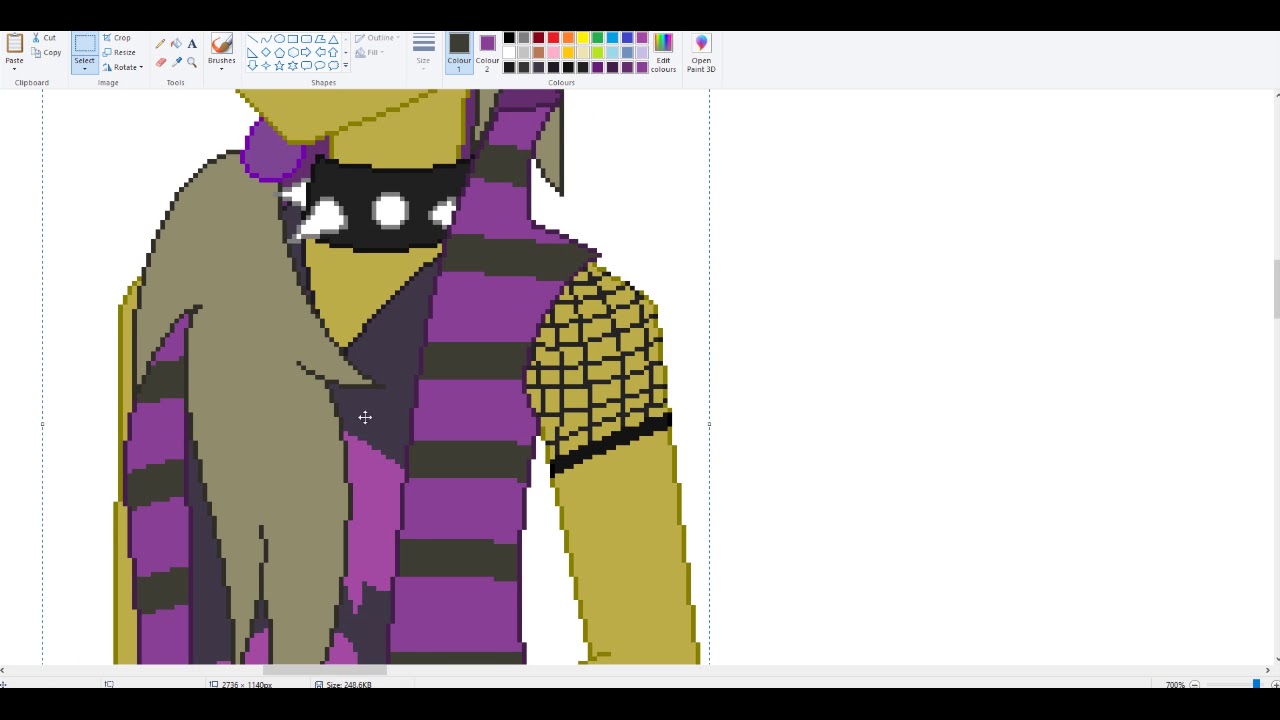Activate Colour 1 swatch selector
The height and width of the screenshot is (720, 1280).
click(x=459, y=52)
